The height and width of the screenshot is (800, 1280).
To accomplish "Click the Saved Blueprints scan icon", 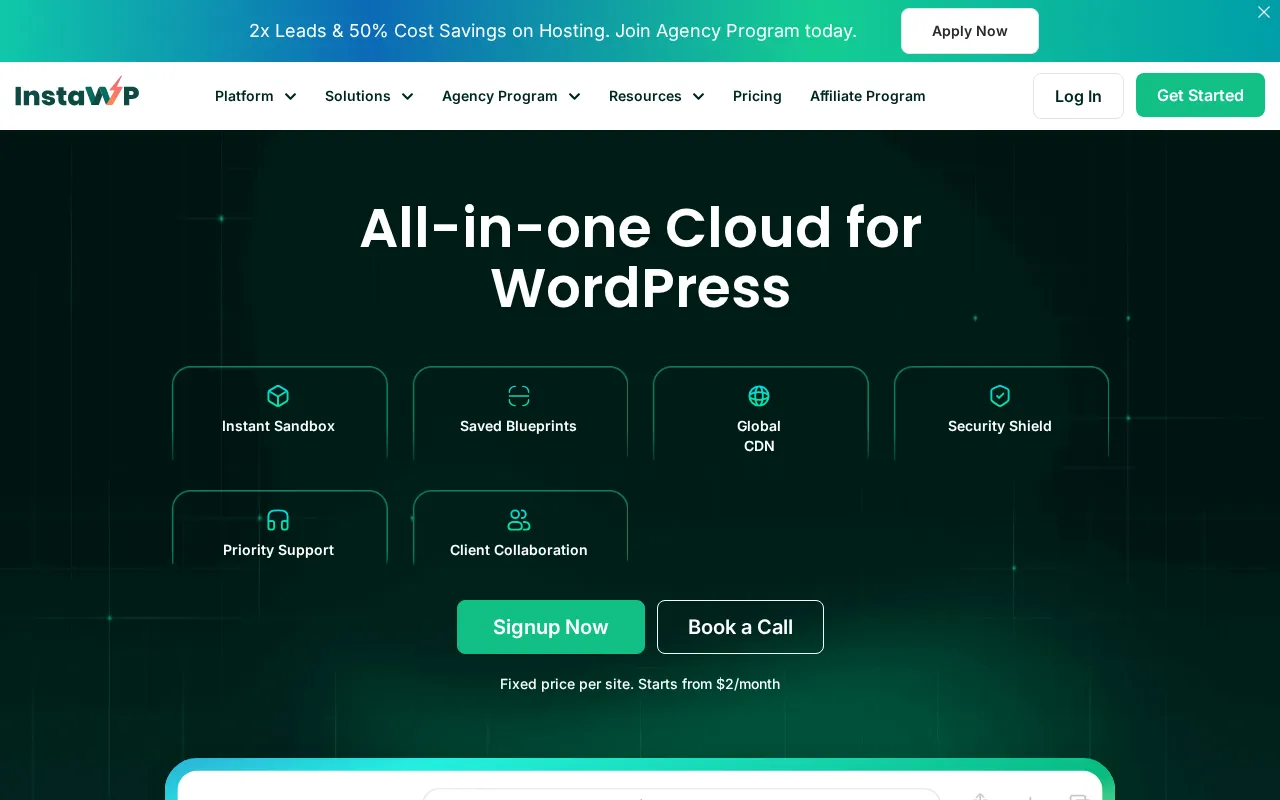I will [x=519, y=396].
